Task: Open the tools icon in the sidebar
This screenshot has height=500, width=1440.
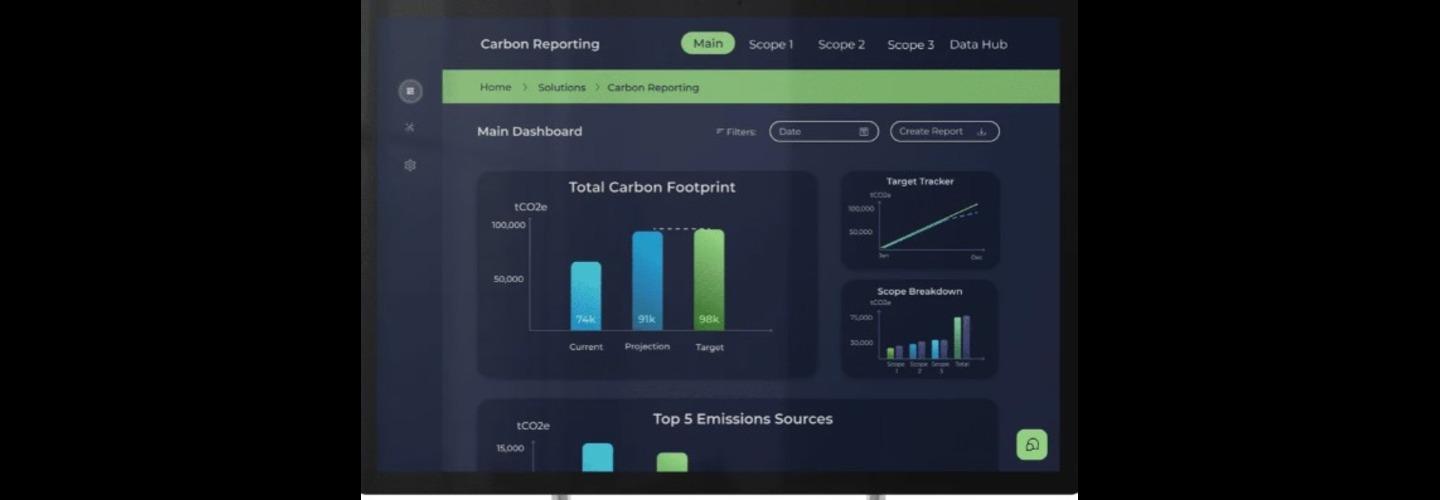Action: click(x=410, y=128)
